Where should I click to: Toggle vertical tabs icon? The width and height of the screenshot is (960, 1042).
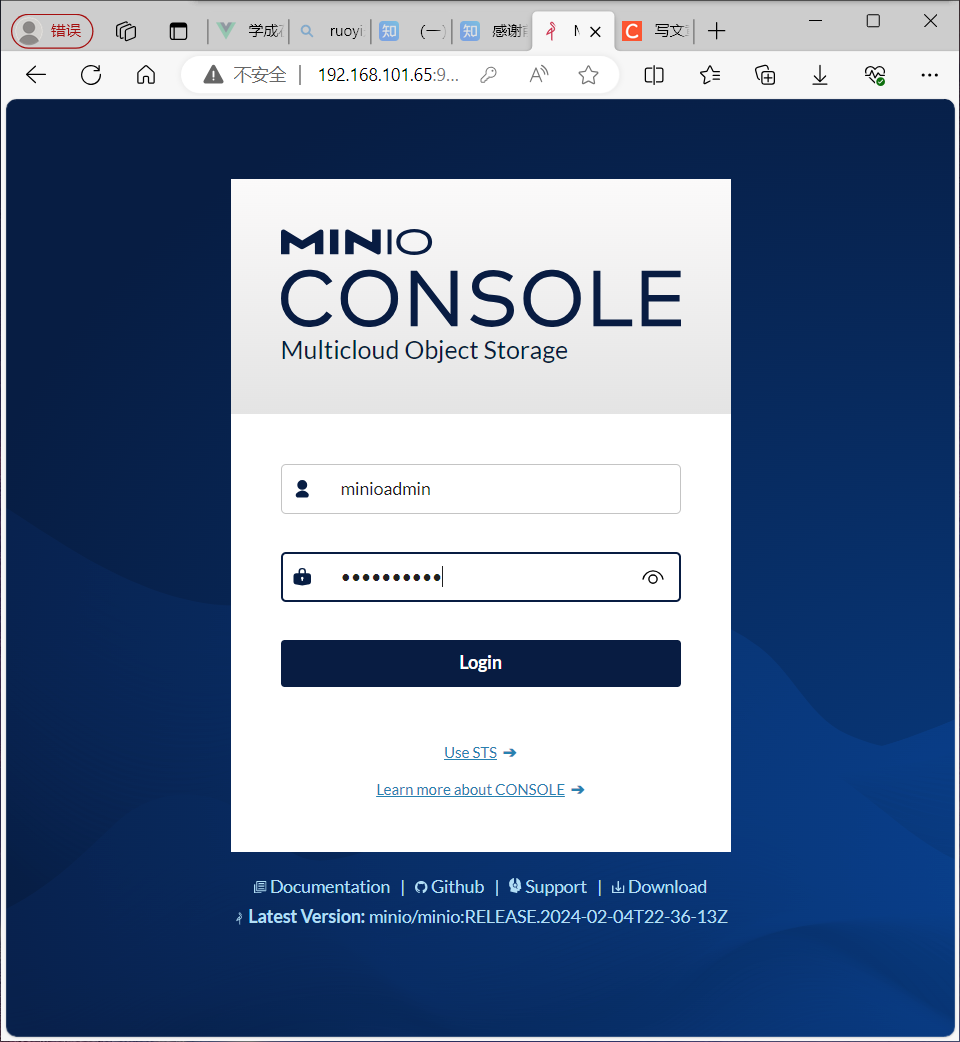pos(178,31)
